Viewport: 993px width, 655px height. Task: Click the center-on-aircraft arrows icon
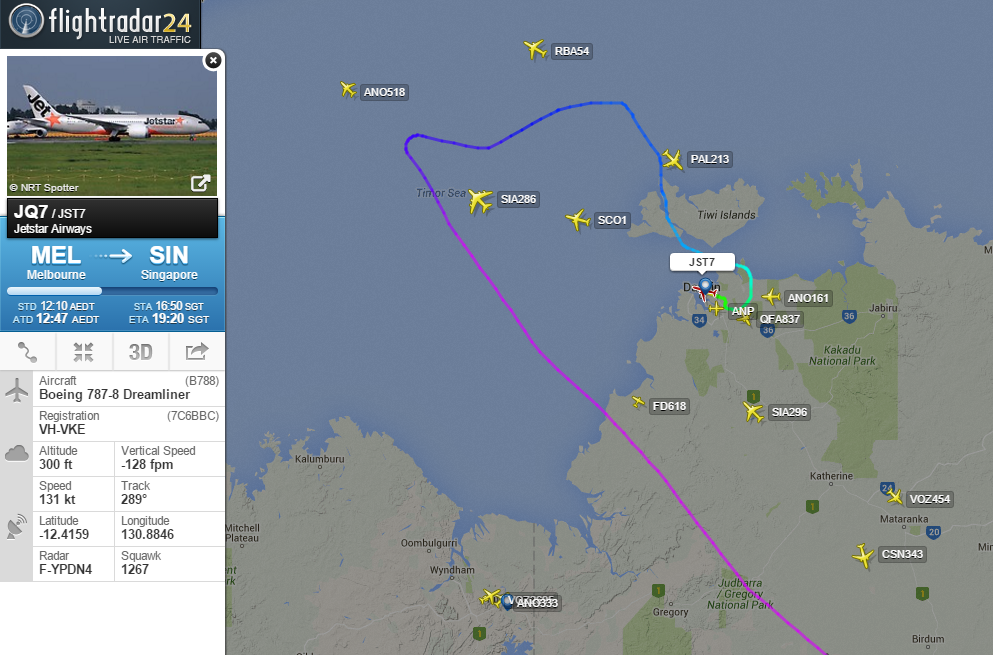point(83,352)
